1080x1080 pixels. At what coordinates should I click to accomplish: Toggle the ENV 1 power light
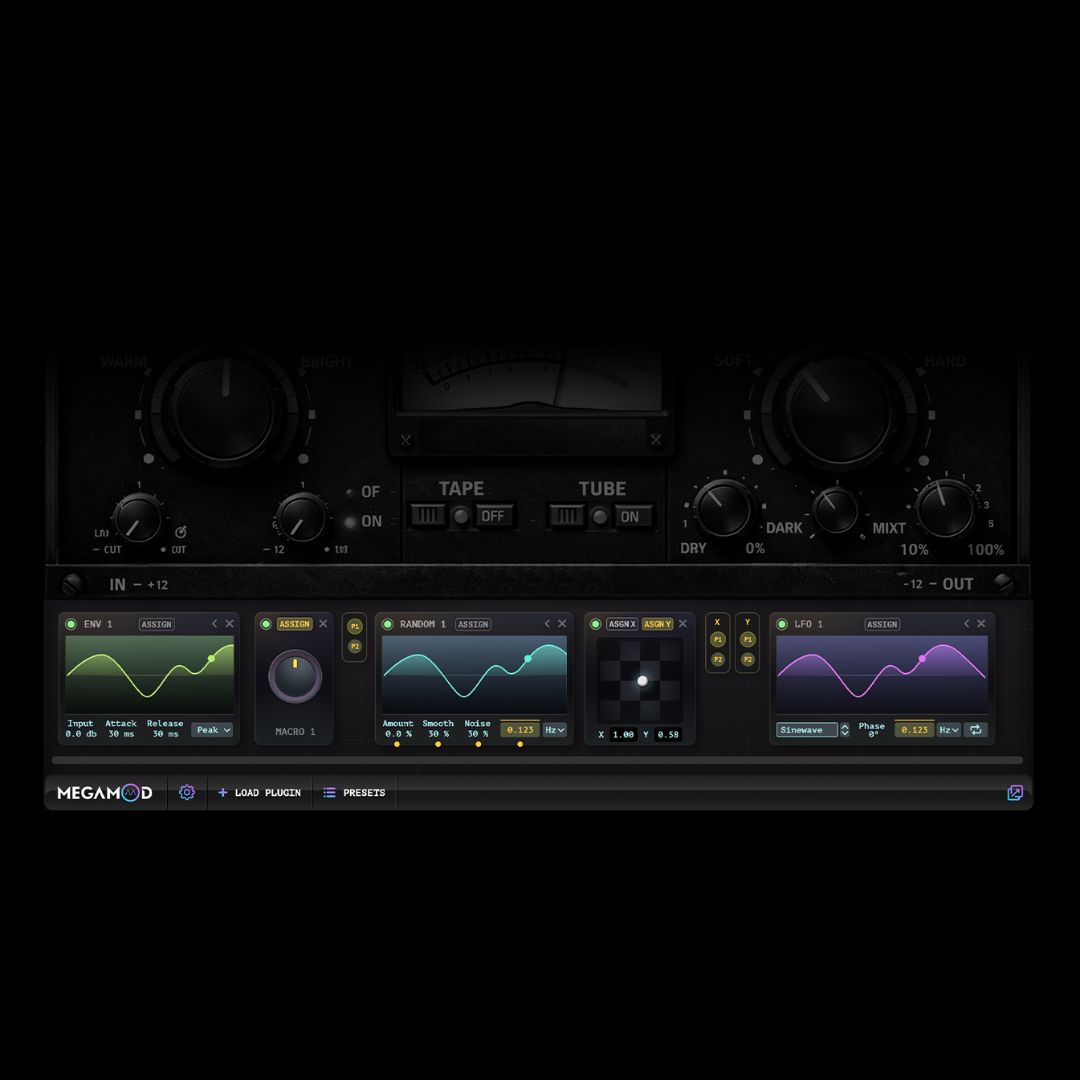71,624
